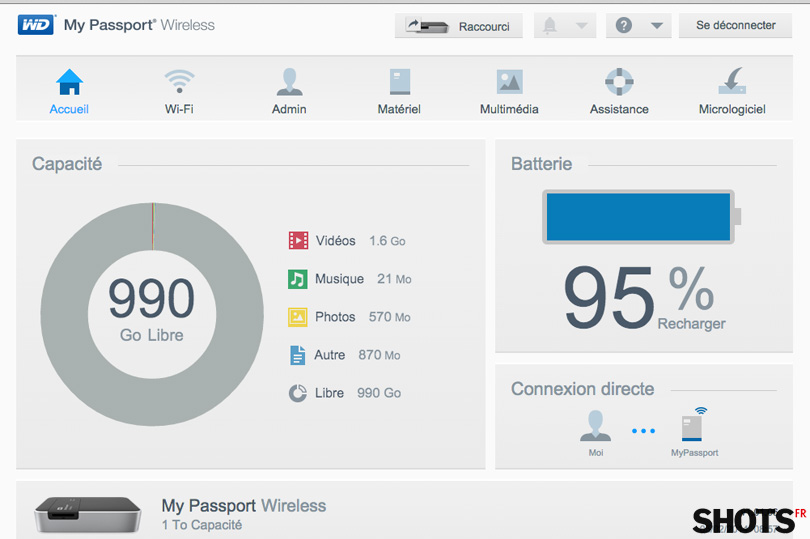This screenshot has height=539, width=810.
Task: Click the Se déconnecter button
Action: (736, 25)
